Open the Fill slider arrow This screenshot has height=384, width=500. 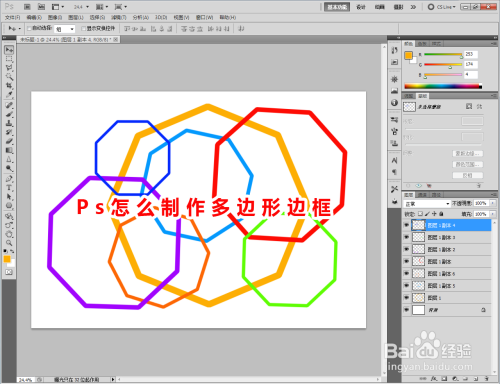(x=493, y=214)
